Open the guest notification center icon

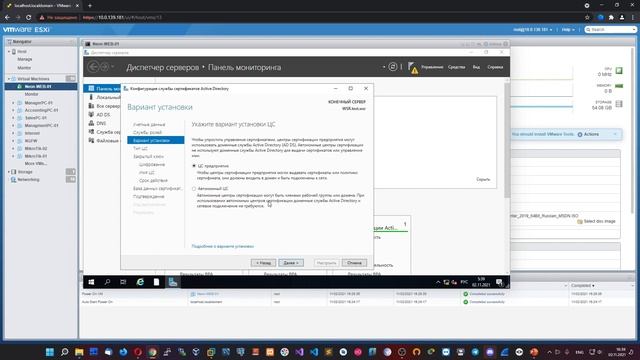coord(500,282)
